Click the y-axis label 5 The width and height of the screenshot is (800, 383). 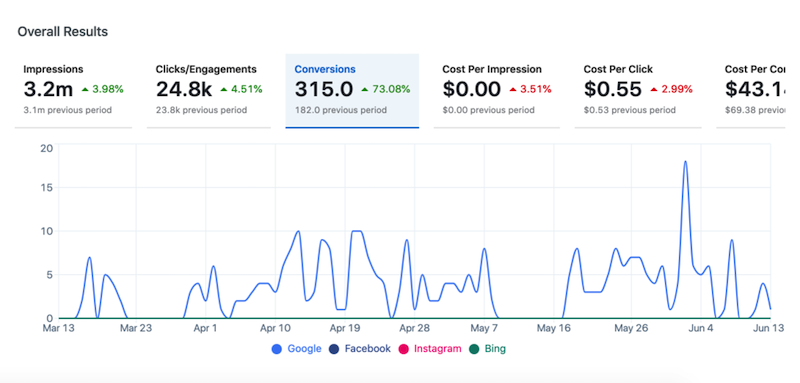[x=49, y=275]
